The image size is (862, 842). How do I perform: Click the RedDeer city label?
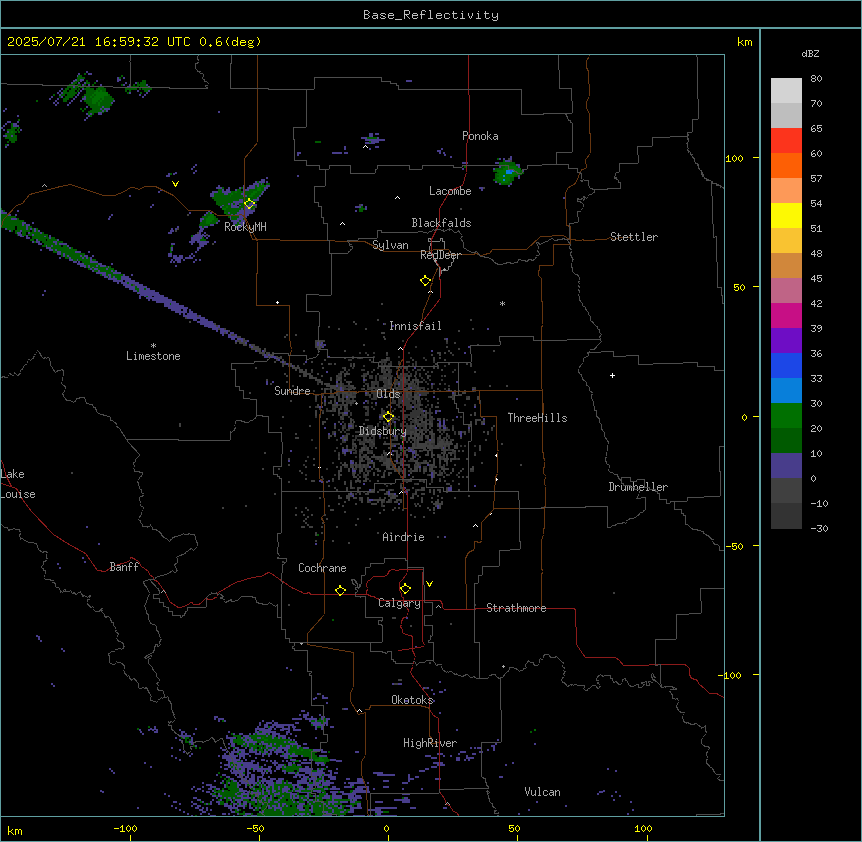pyautogui.click(x=440, y=255)
